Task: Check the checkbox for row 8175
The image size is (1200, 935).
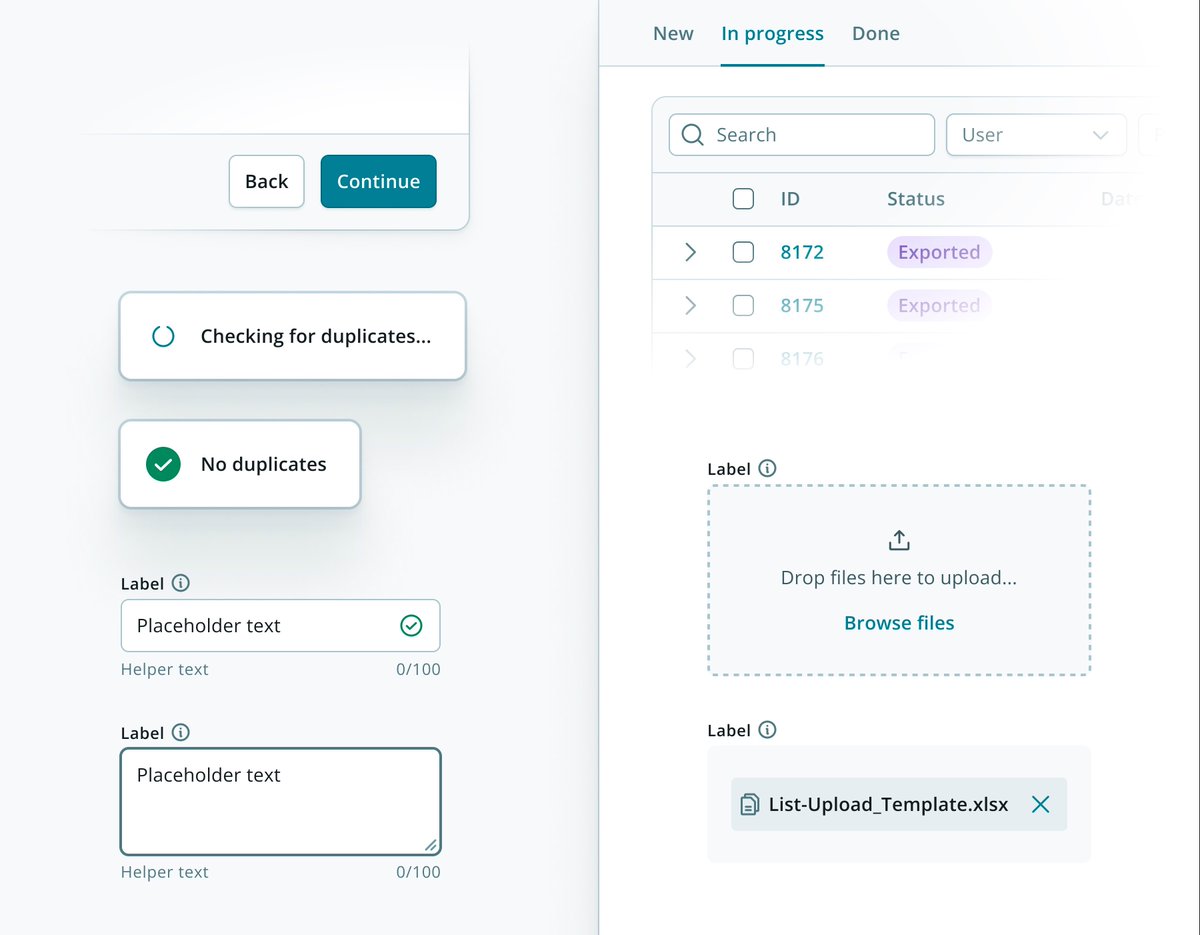Action: [x=743, y=305]
